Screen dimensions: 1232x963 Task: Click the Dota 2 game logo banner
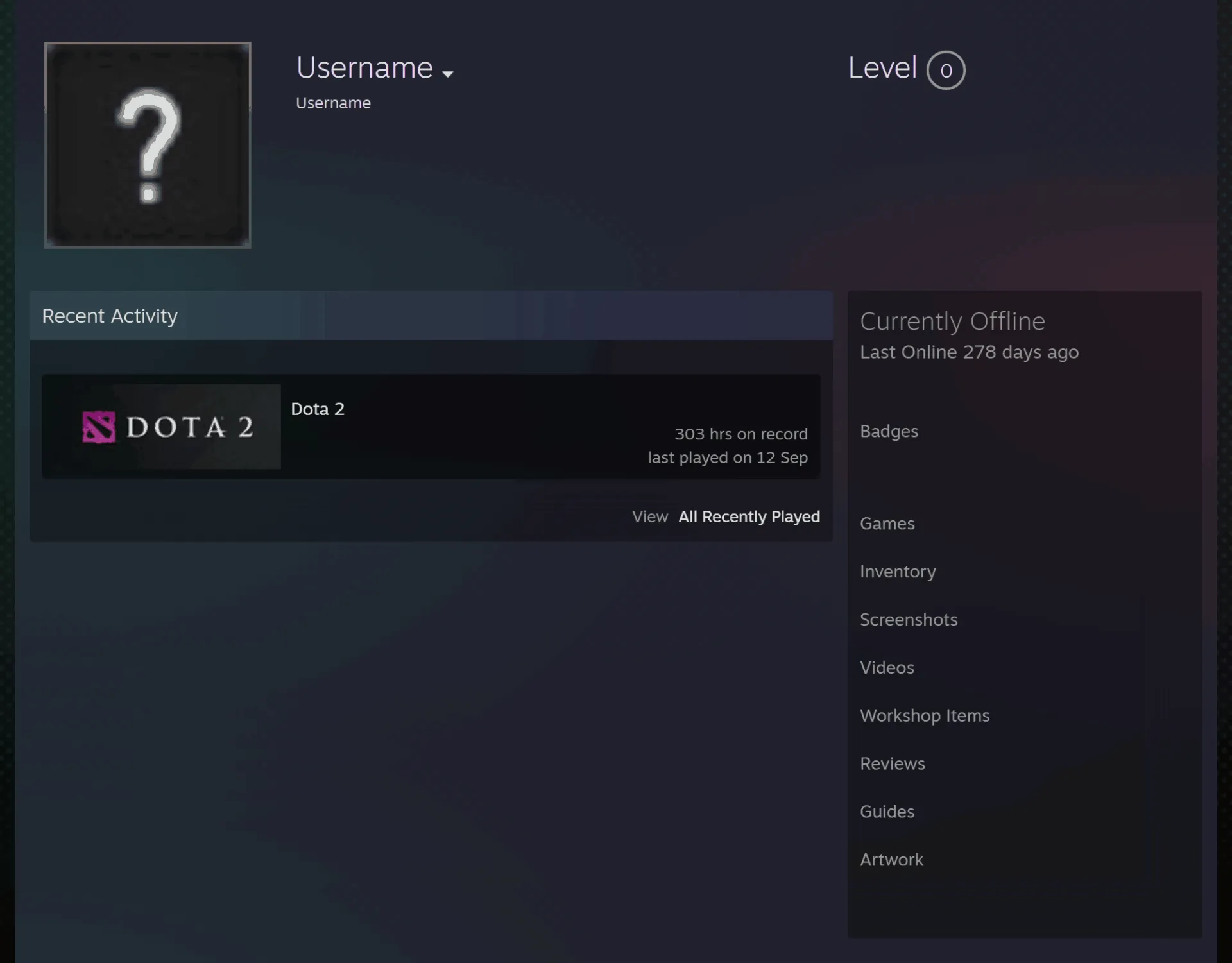coord(161,427)
